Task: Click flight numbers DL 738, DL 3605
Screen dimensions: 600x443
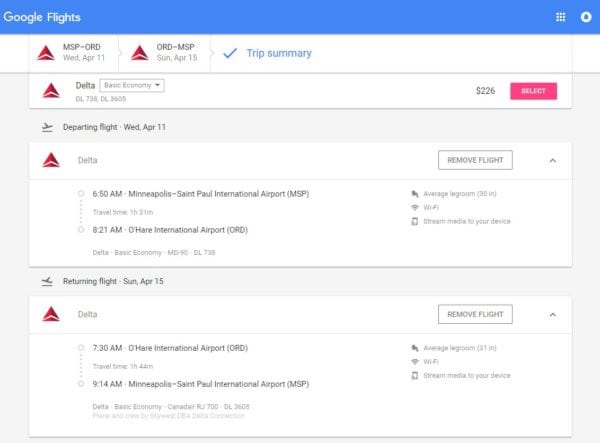Action: click(101, 99)
